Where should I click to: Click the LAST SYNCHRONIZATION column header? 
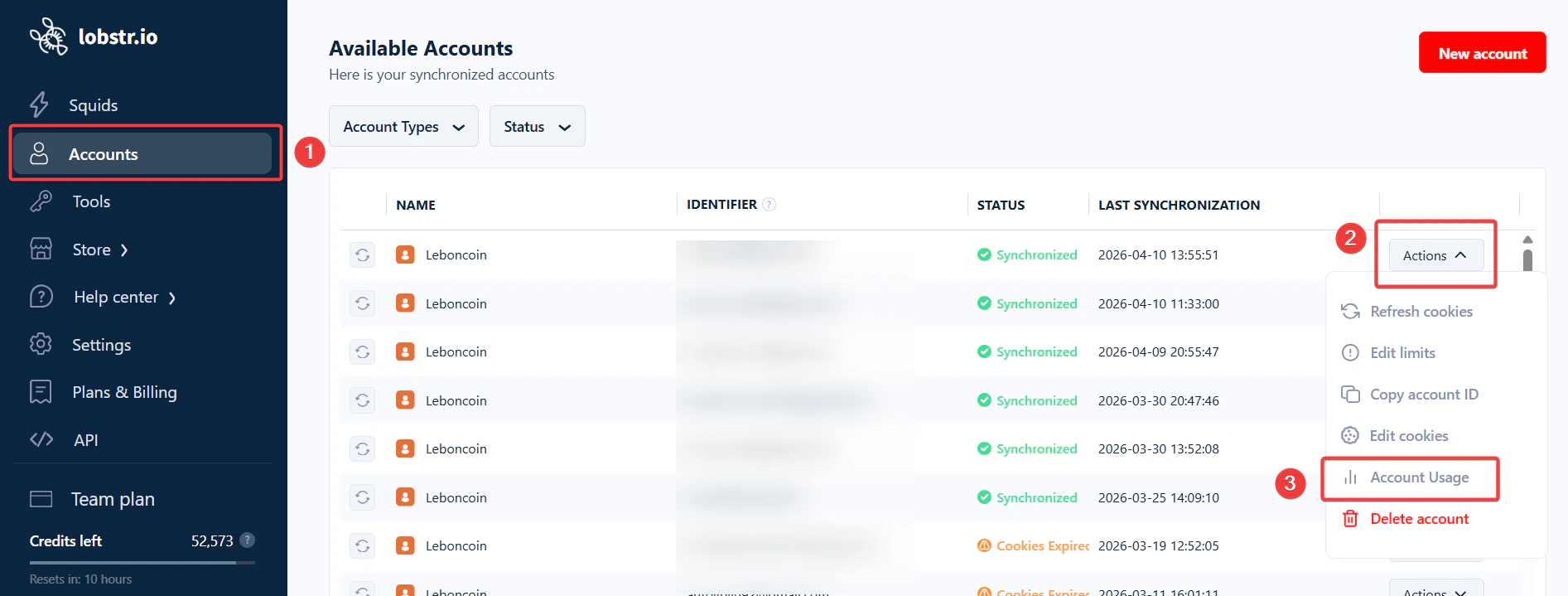[1179, 205]
